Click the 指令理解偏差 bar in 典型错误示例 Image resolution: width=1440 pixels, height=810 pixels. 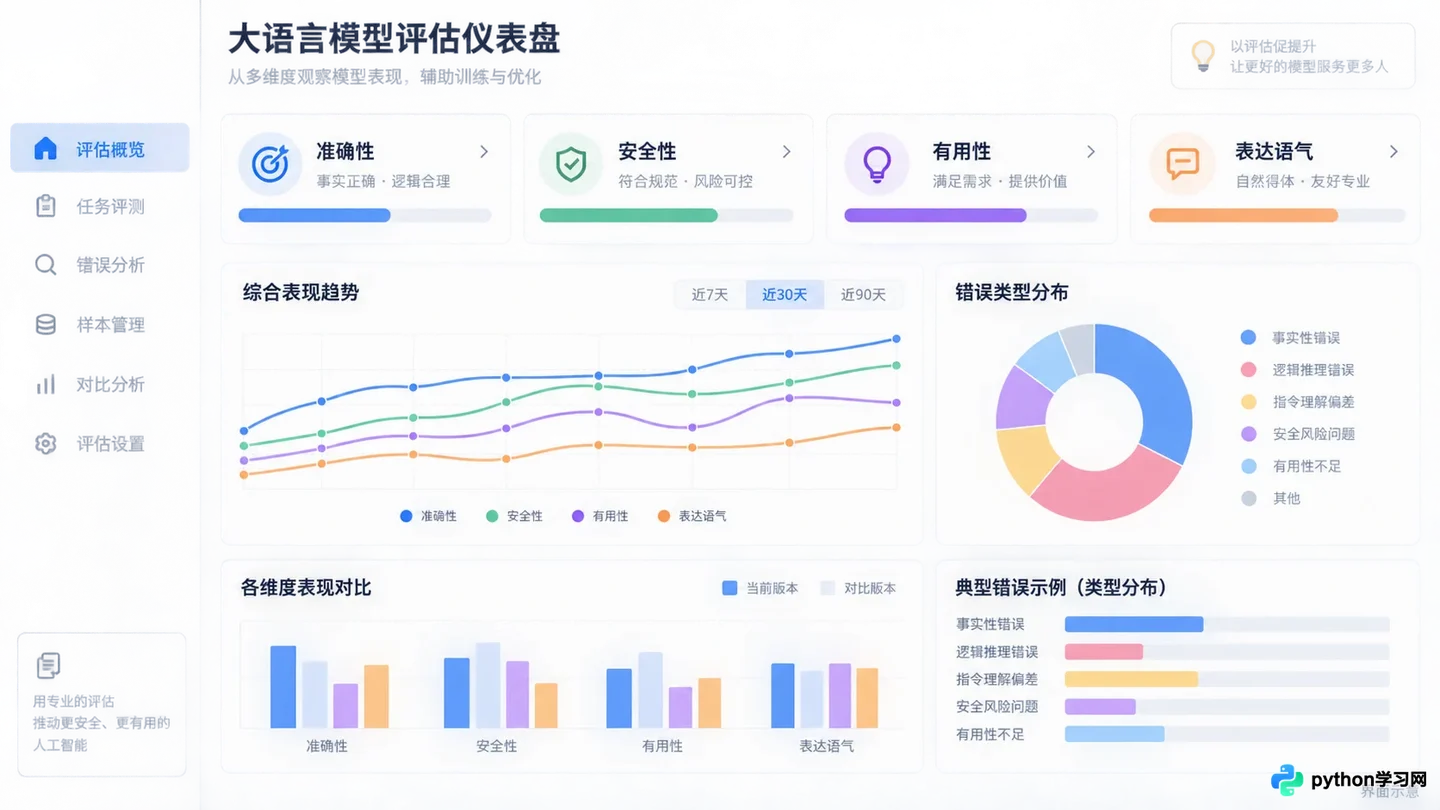tap(1131, 679)
